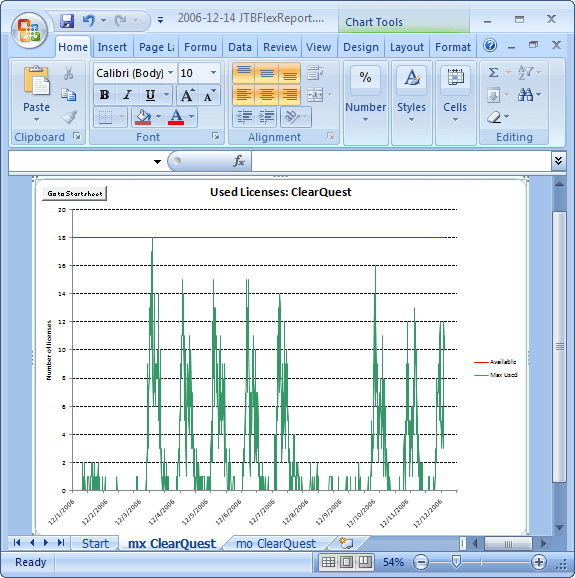Open the chart Format tab

[453, 47]
